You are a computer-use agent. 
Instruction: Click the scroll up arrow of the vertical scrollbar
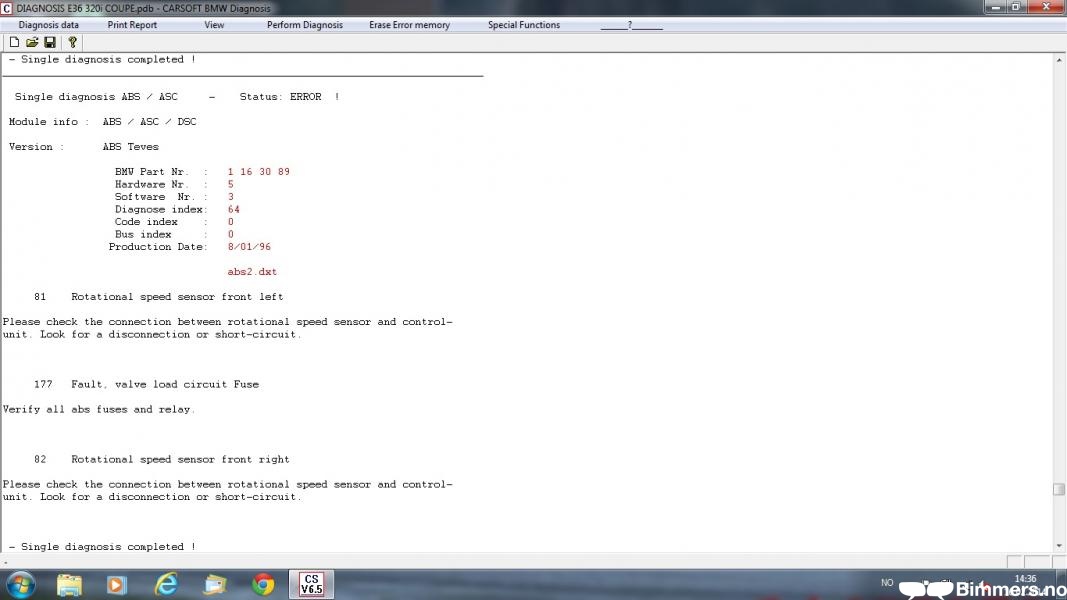point(1059,60)
